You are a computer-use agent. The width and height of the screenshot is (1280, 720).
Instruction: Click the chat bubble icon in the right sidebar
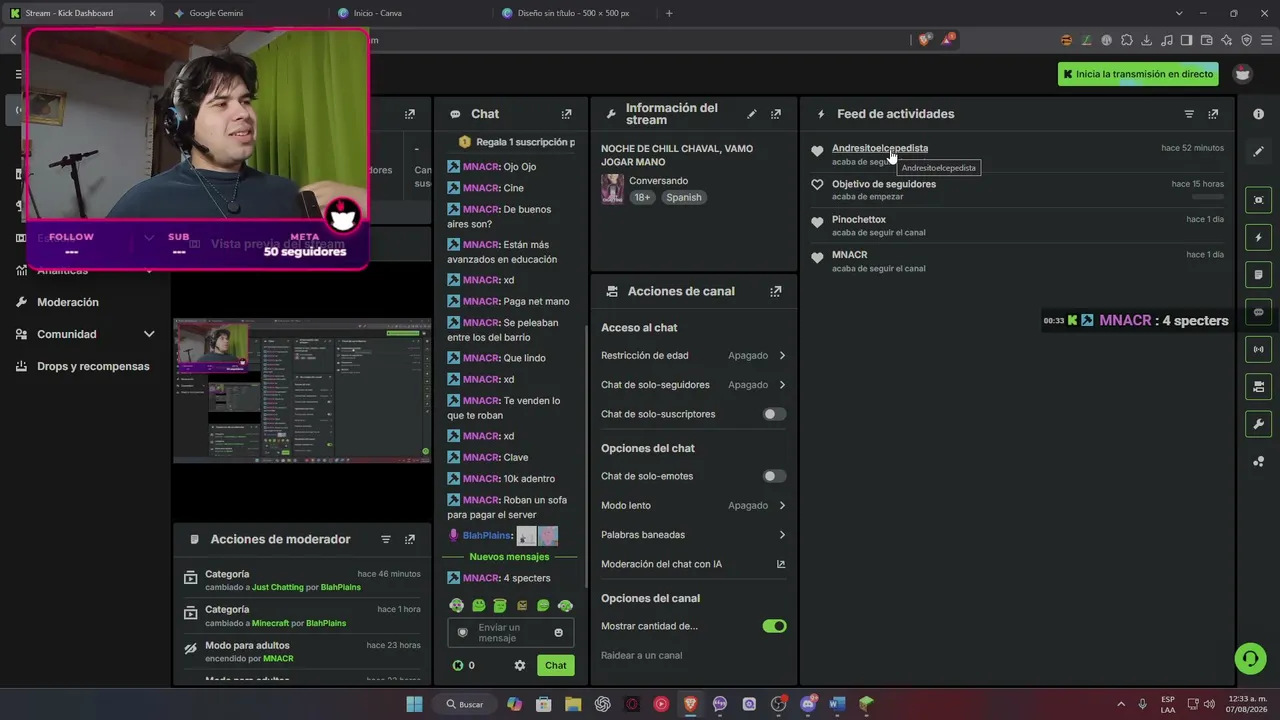[1258, 312]
